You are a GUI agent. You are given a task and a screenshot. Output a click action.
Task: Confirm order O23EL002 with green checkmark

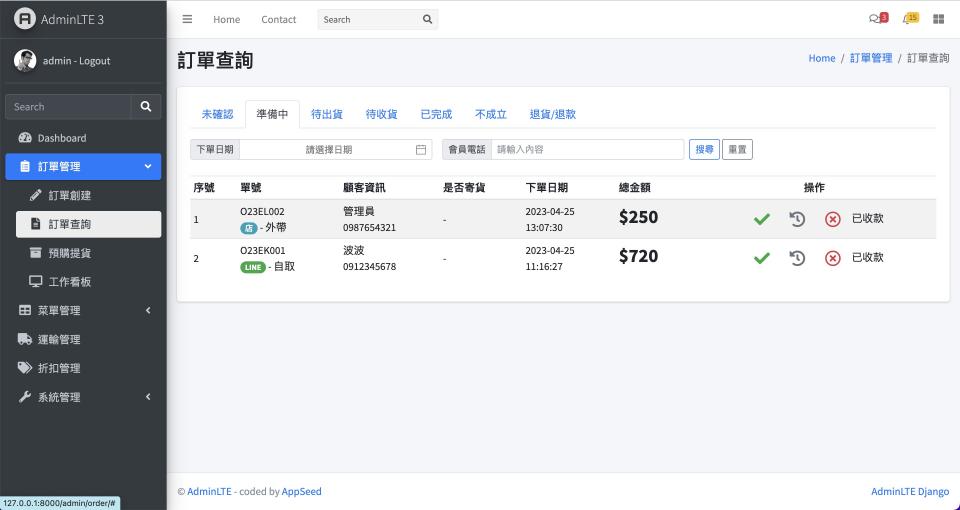762,219
